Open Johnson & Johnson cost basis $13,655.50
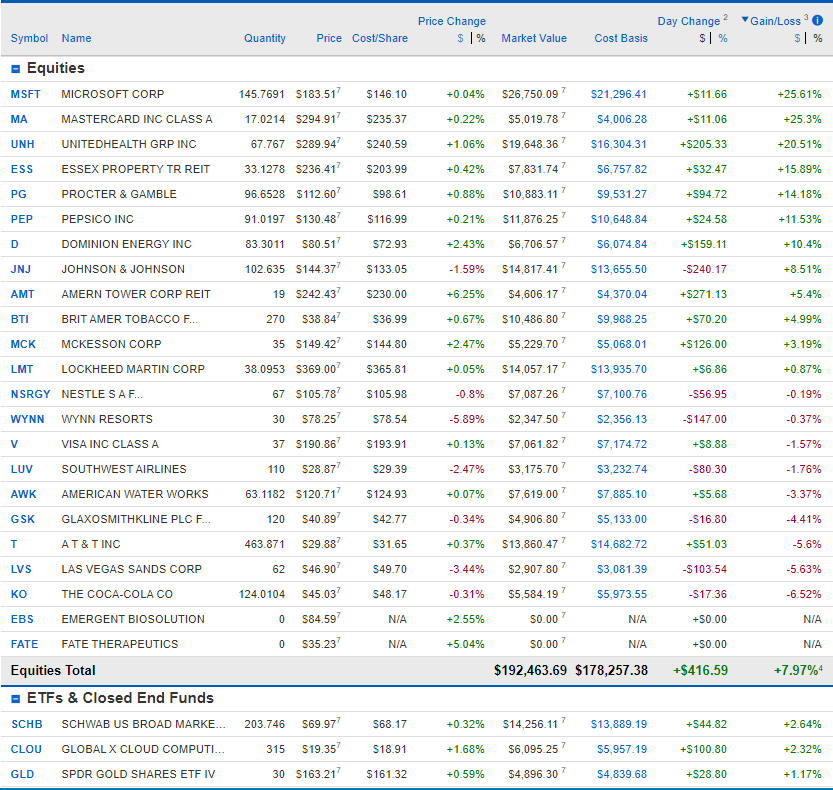 [x=619, y=269]
